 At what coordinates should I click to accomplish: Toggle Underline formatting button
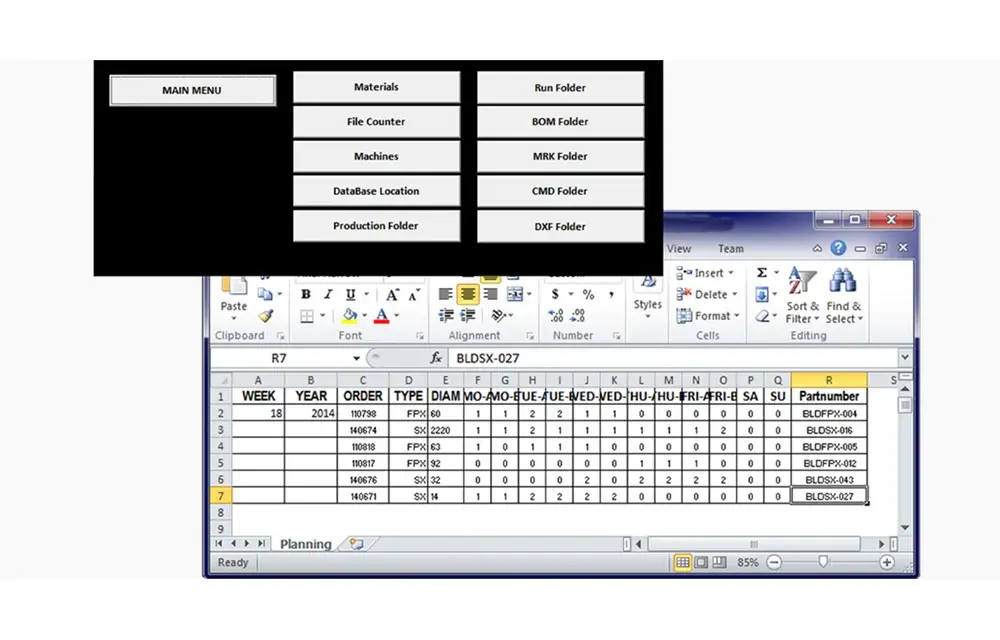point(350,295)
